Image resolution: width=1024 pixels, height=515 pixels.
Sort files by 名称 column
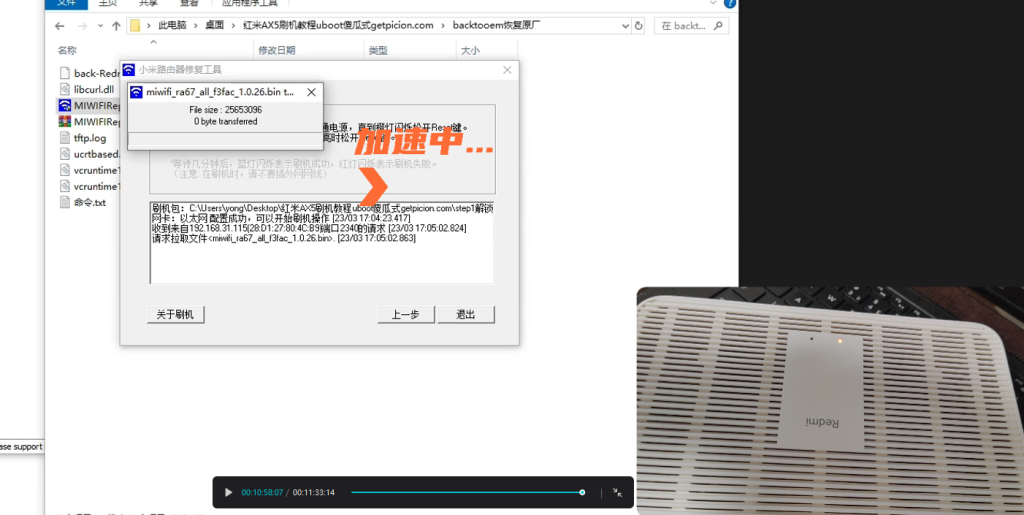point(67,50)
